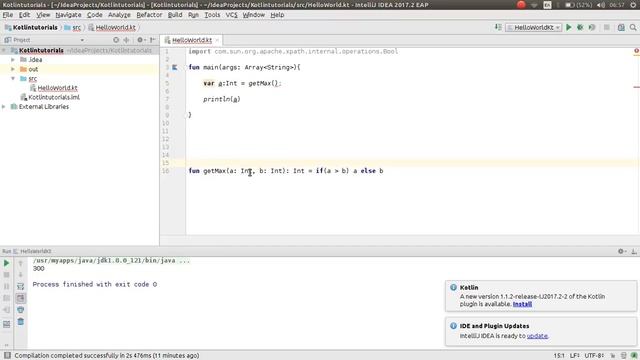Select Kotlintutorials.iml in project tree
The height and width of the screenshot is (360, 640).
pyautogui.click(x=50, y=97)
